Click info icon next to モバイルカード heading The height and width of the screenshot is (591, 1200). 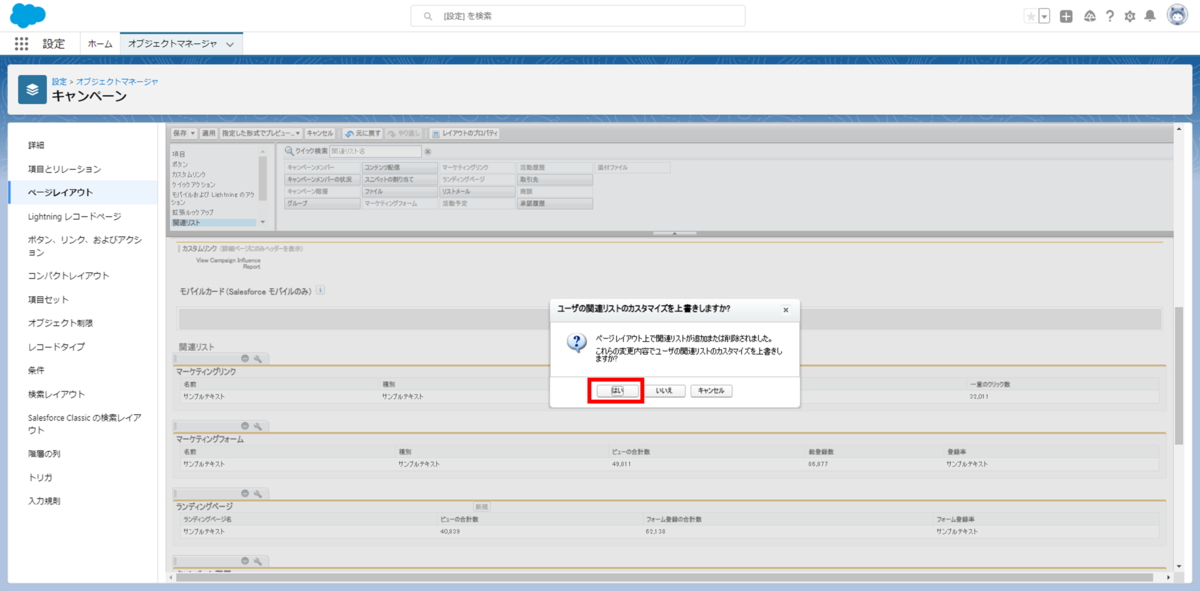[321, 290]
